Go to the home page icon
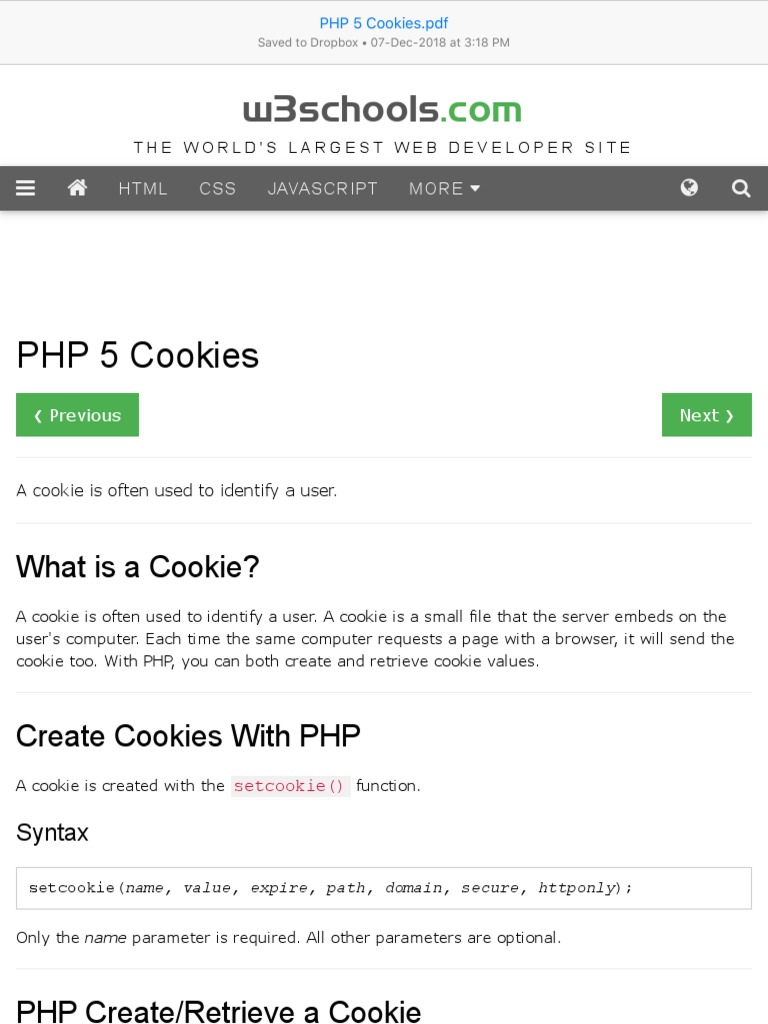This screenshot has height=1024, width=768. click(77, 188)
